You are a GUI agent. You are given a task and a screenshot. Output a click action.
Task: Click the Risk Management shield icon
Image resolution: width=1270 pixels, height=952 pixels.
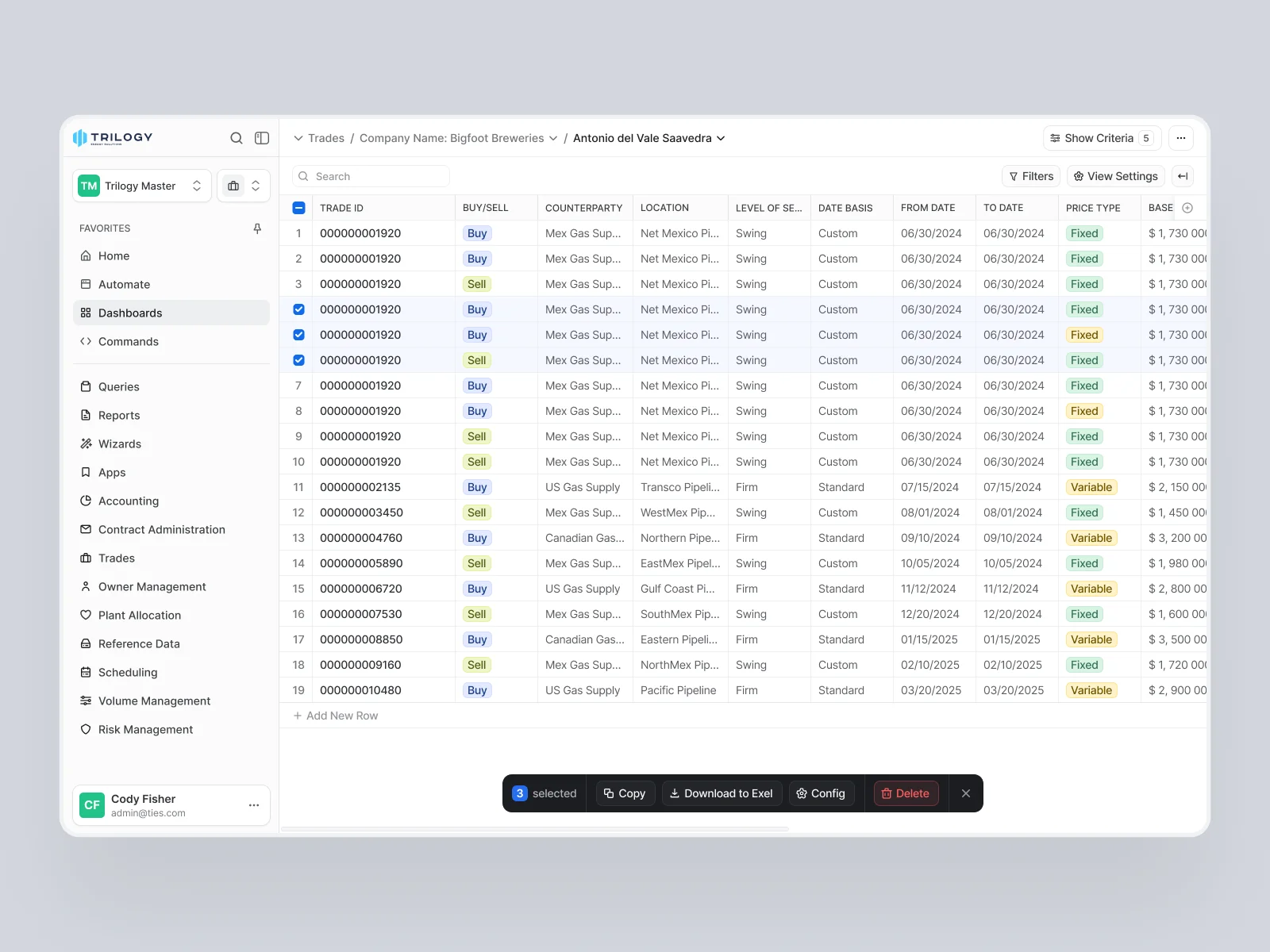tap(86, 729)
